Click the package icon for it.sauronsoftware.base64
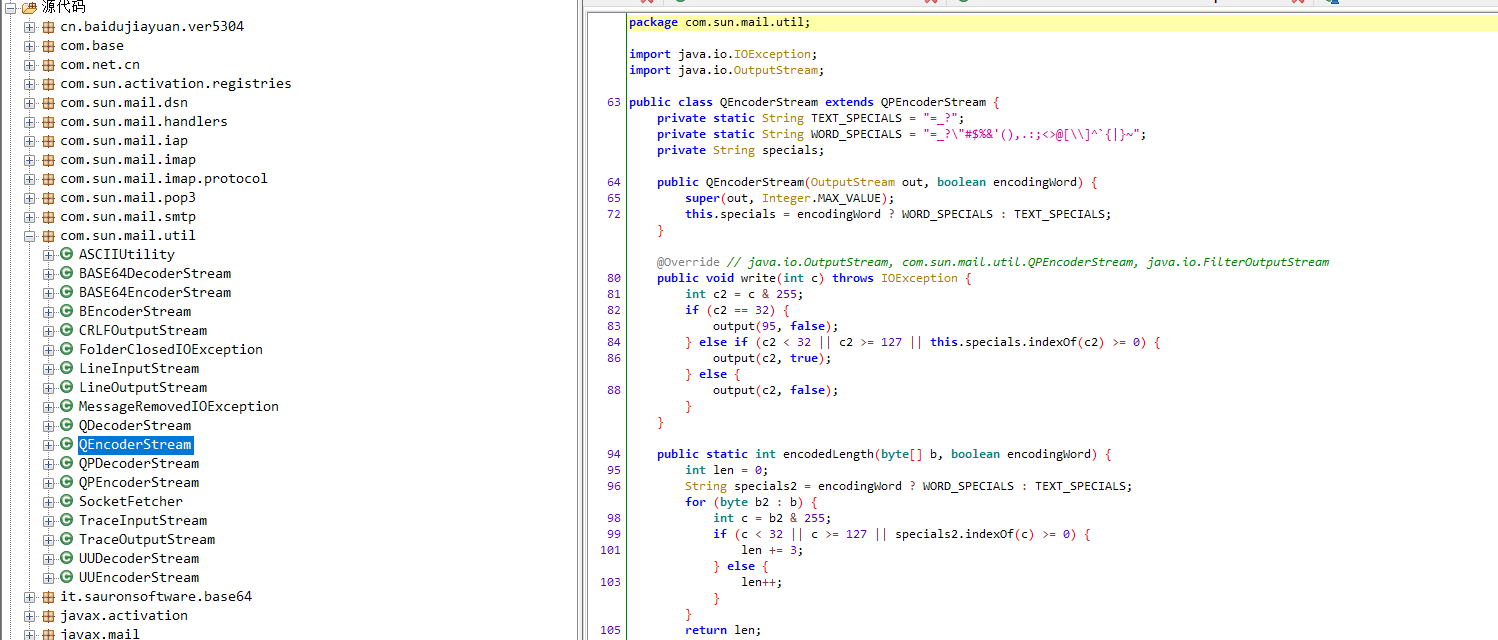This screenshot has width=1498, height=640. (48, 597)
